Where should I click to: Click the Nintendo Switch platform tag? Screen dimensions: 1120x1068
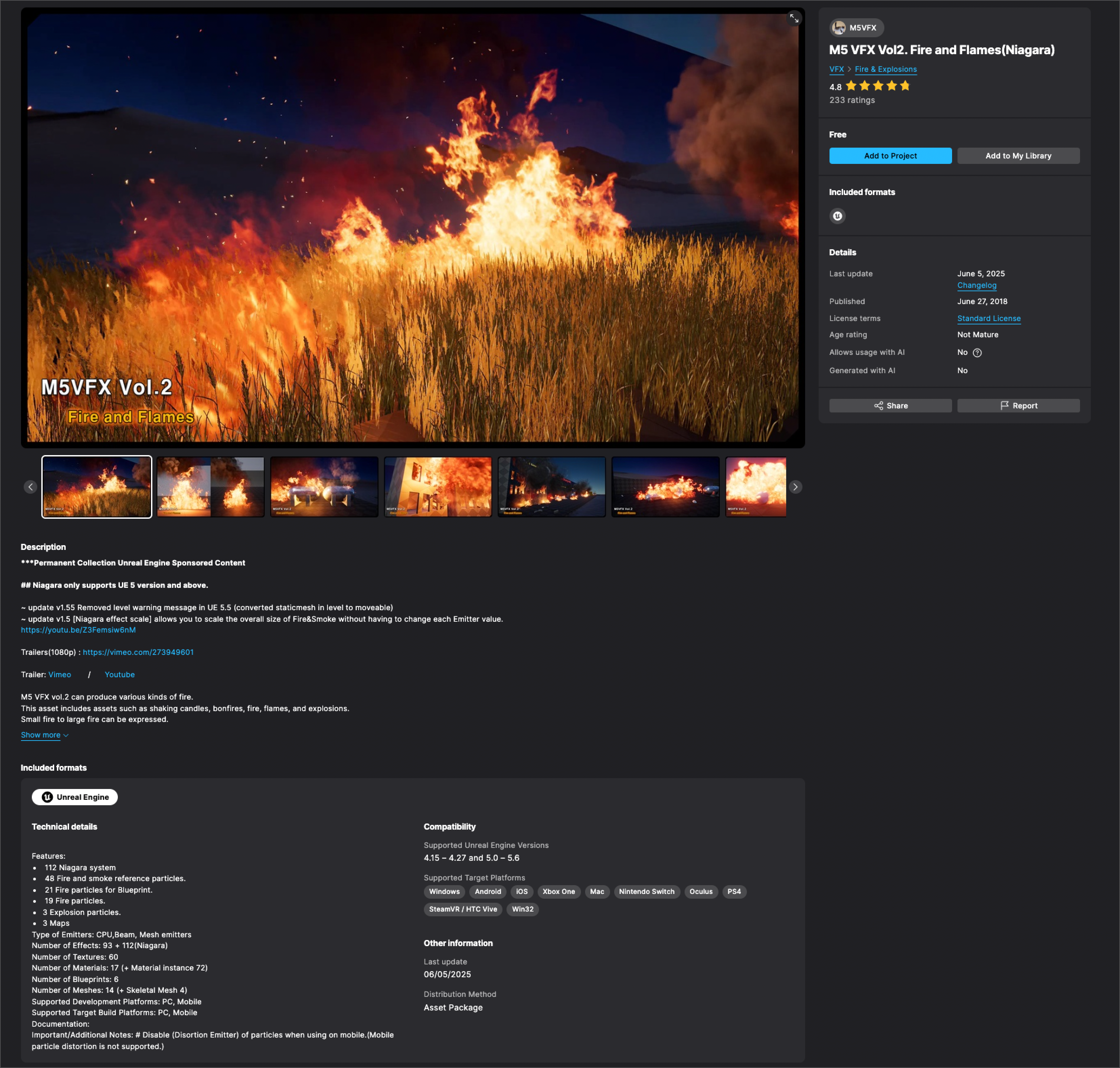646,892
